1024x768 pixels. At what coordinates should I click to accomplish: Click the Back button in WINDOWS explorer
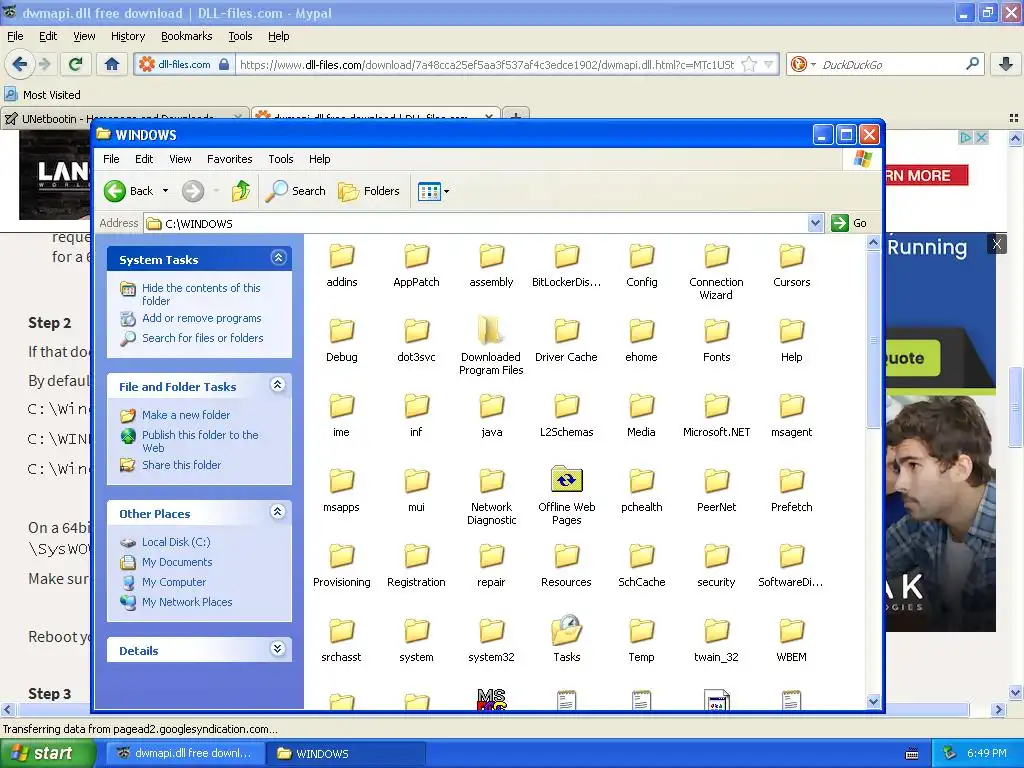[129, 191]
